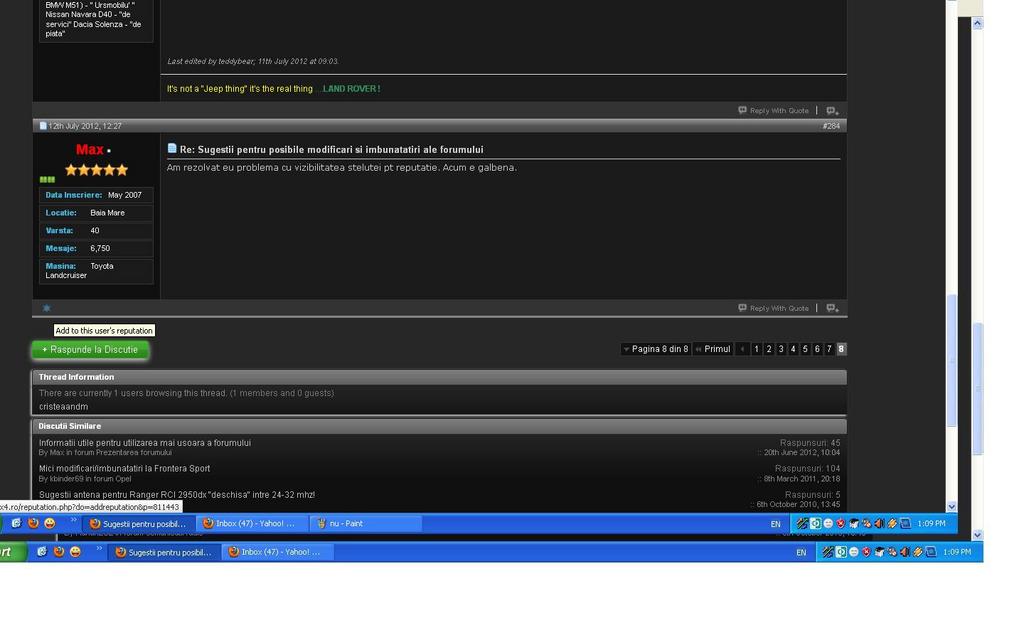Go to page 5 of the thread
1024x640 pixels.
tap(805, 349)
